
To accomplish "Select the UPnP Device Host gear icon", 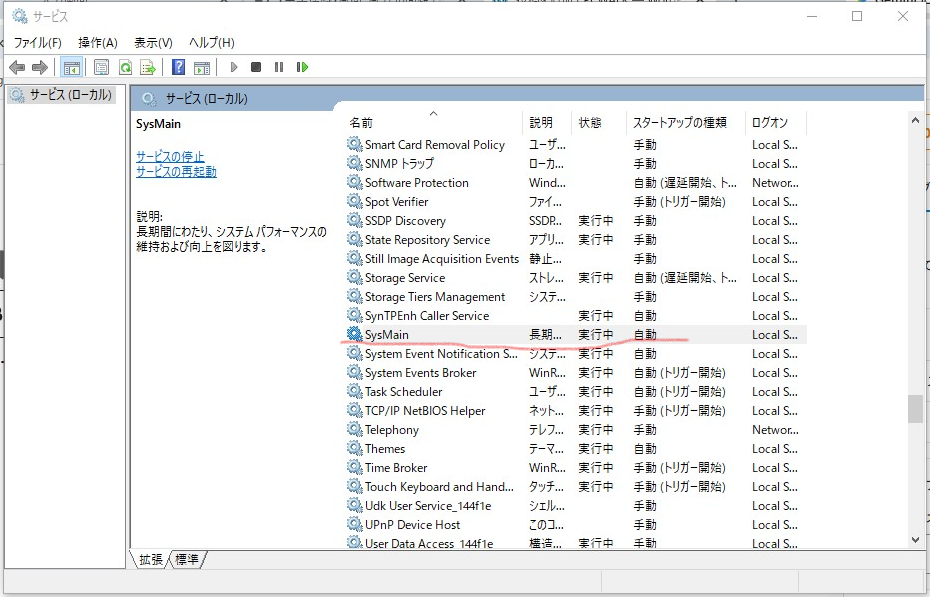I will [x=355, y=523].
